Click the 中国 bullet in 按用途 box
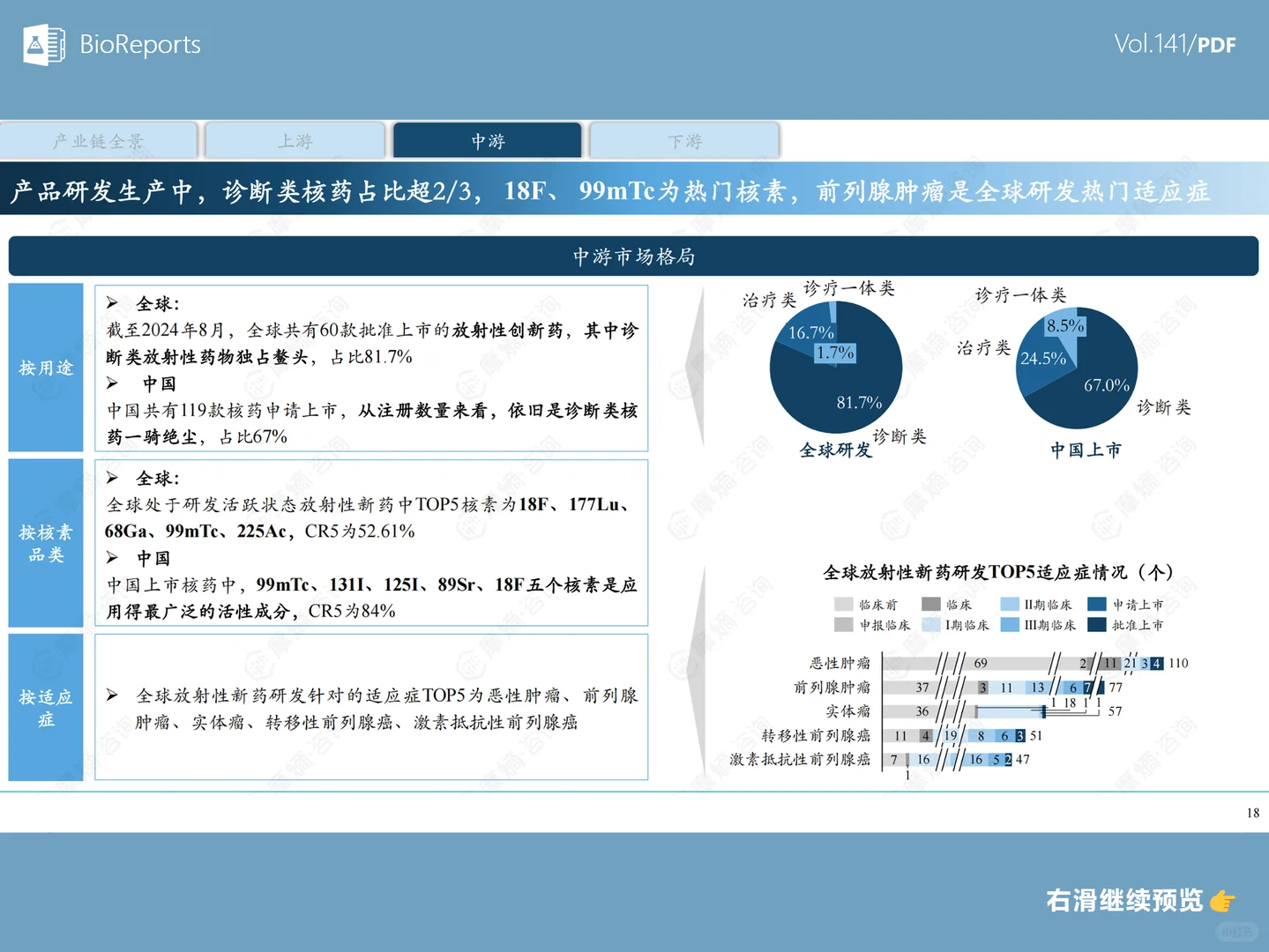The width and height of the screenshot is (1269, 952). point(159,384)
